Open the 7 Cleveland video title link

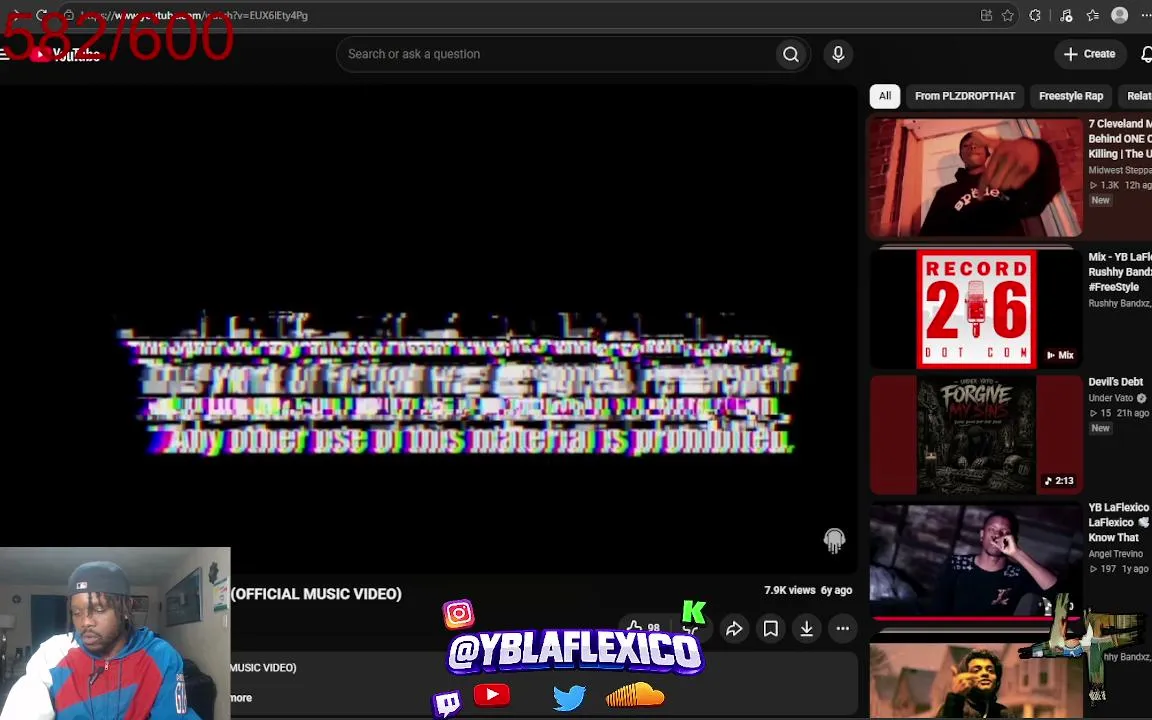coord(1120,139)
